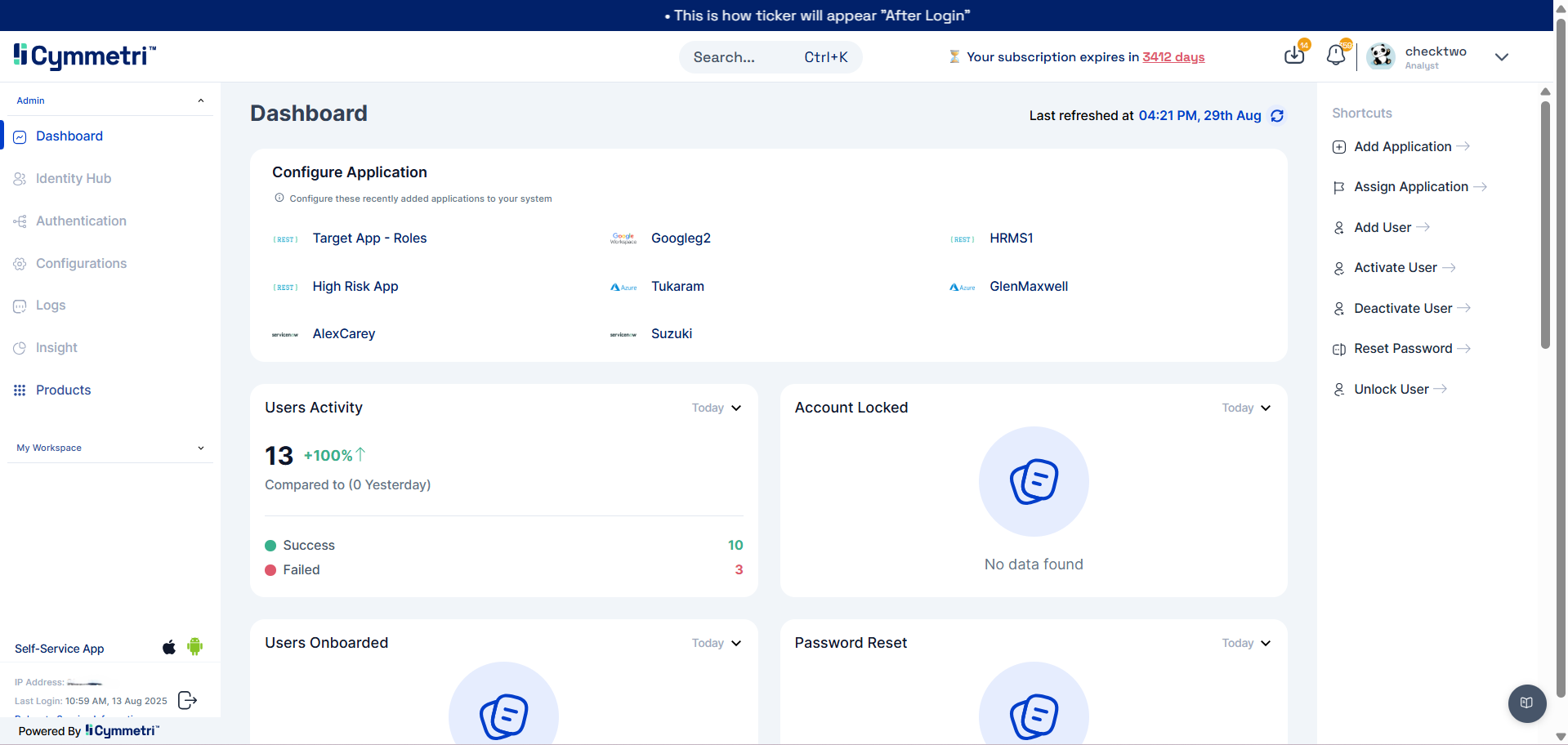This screenshot has height=745, width=1568.
Task: Click the checktwo profile avatar
Action: click(1381, 56)
